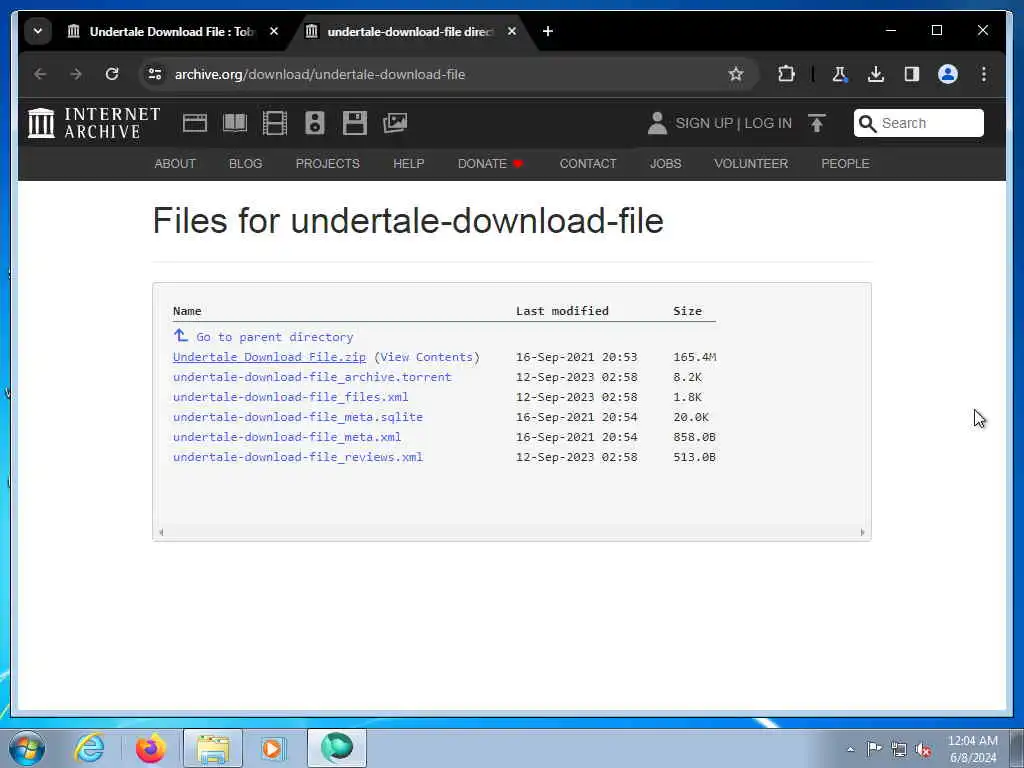Open undertale-download-file_files.xml link

tap(291, 397)
